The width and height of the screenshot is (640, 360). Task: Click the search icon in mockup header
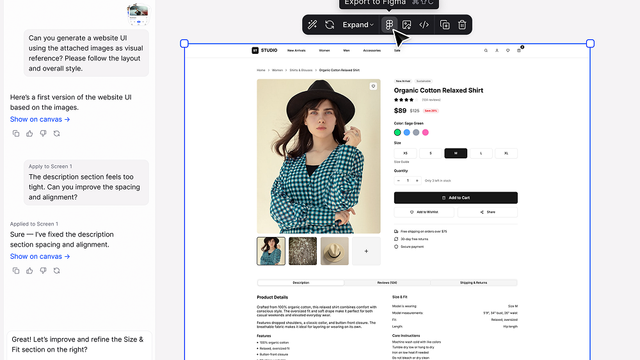pyautogui.click(x=486, y=51)
